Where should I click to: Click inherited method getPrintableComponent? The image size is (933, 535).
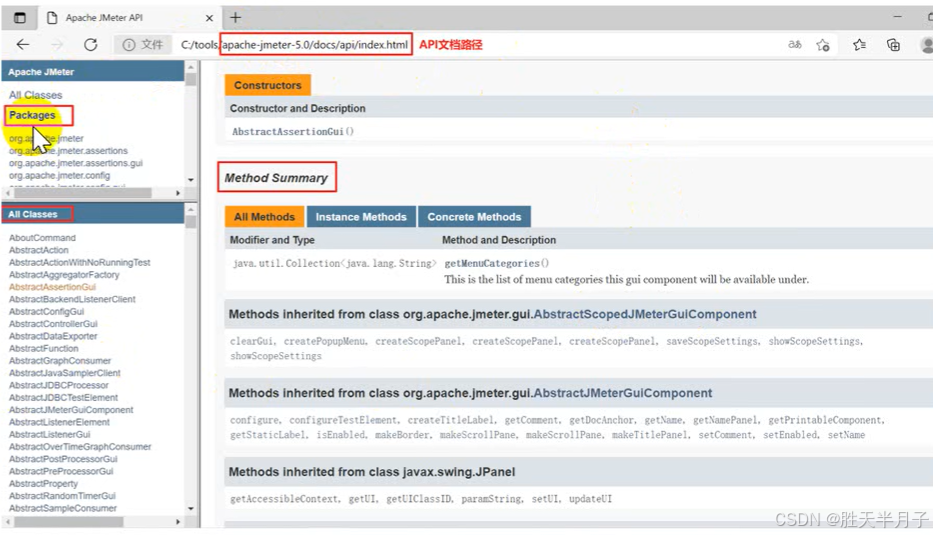(x=826, y=420)
